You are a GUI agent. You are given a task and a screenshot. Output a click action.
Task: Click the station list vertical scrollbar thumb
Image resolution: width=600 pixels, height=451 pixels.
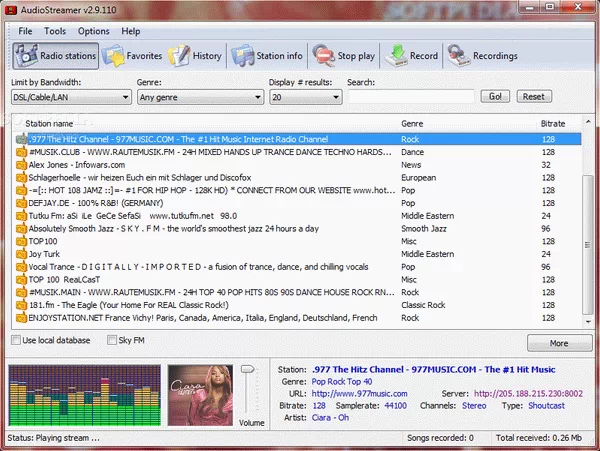pos(587,245)
